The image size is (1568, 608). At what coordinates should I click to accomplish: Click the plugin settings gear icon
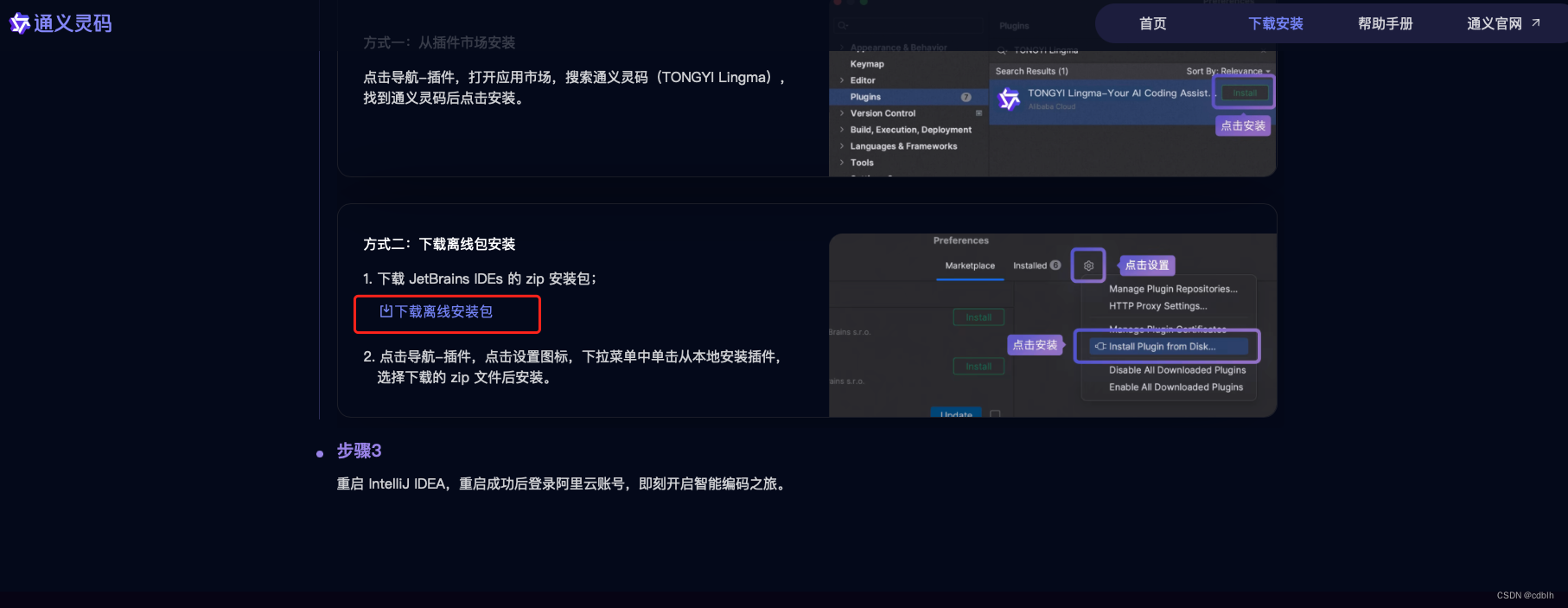1088,266
